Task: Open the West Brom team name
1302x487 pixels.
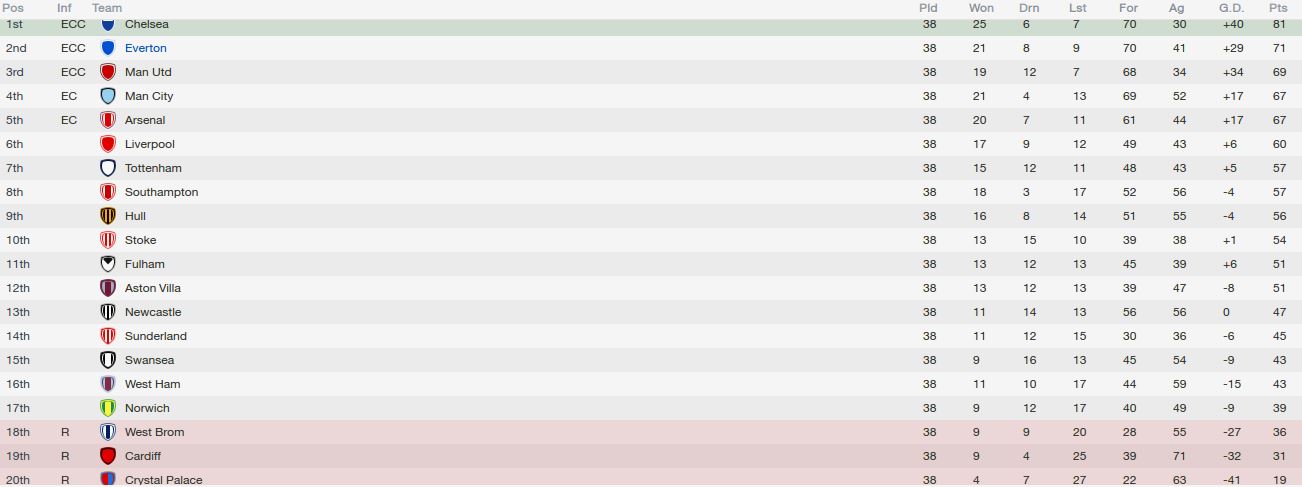Action: tap(154, 432)
